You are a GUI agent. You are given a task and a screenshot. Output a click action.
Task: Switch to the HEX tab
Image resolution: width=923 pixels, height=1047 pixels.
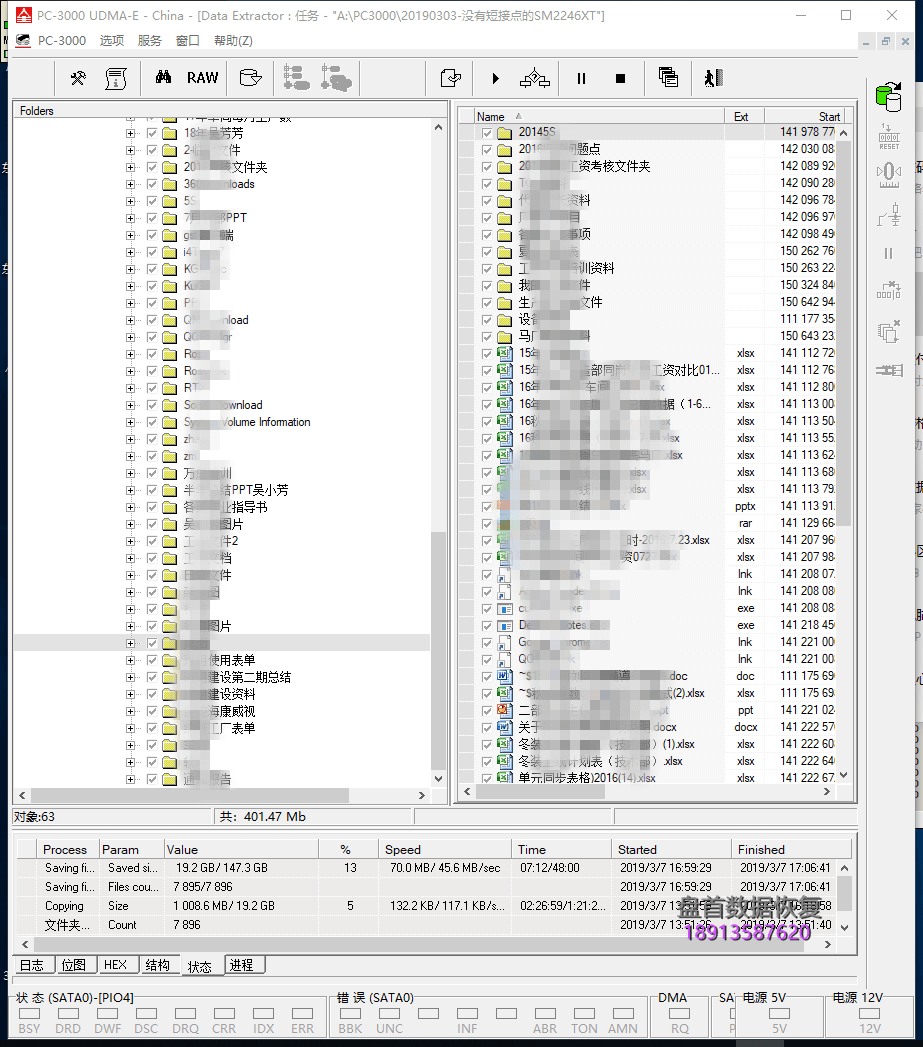pyautogui.click(x=116, y=966)
